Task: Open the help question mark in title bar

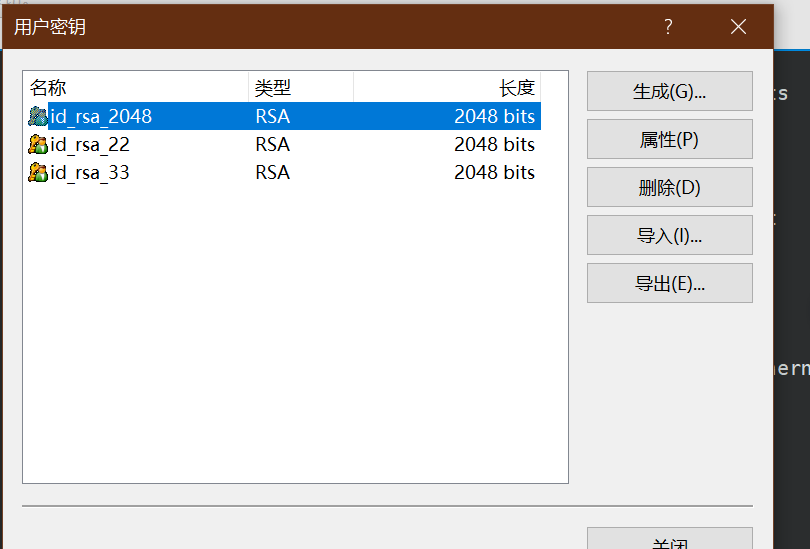Action: click(668, 26)
